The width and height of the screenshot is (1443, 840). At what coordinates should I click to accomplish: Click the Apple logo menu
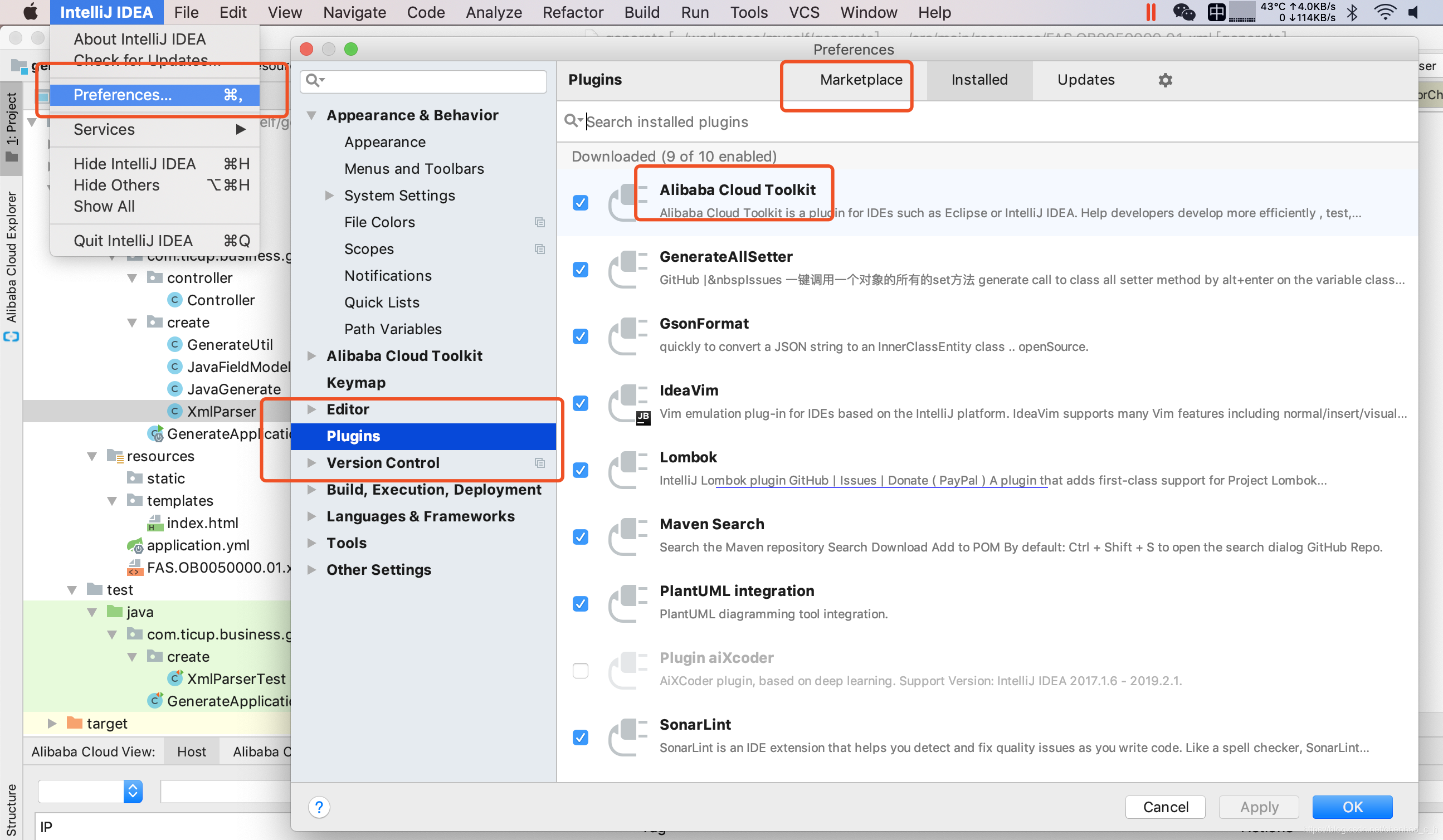(x=29, y=12)
